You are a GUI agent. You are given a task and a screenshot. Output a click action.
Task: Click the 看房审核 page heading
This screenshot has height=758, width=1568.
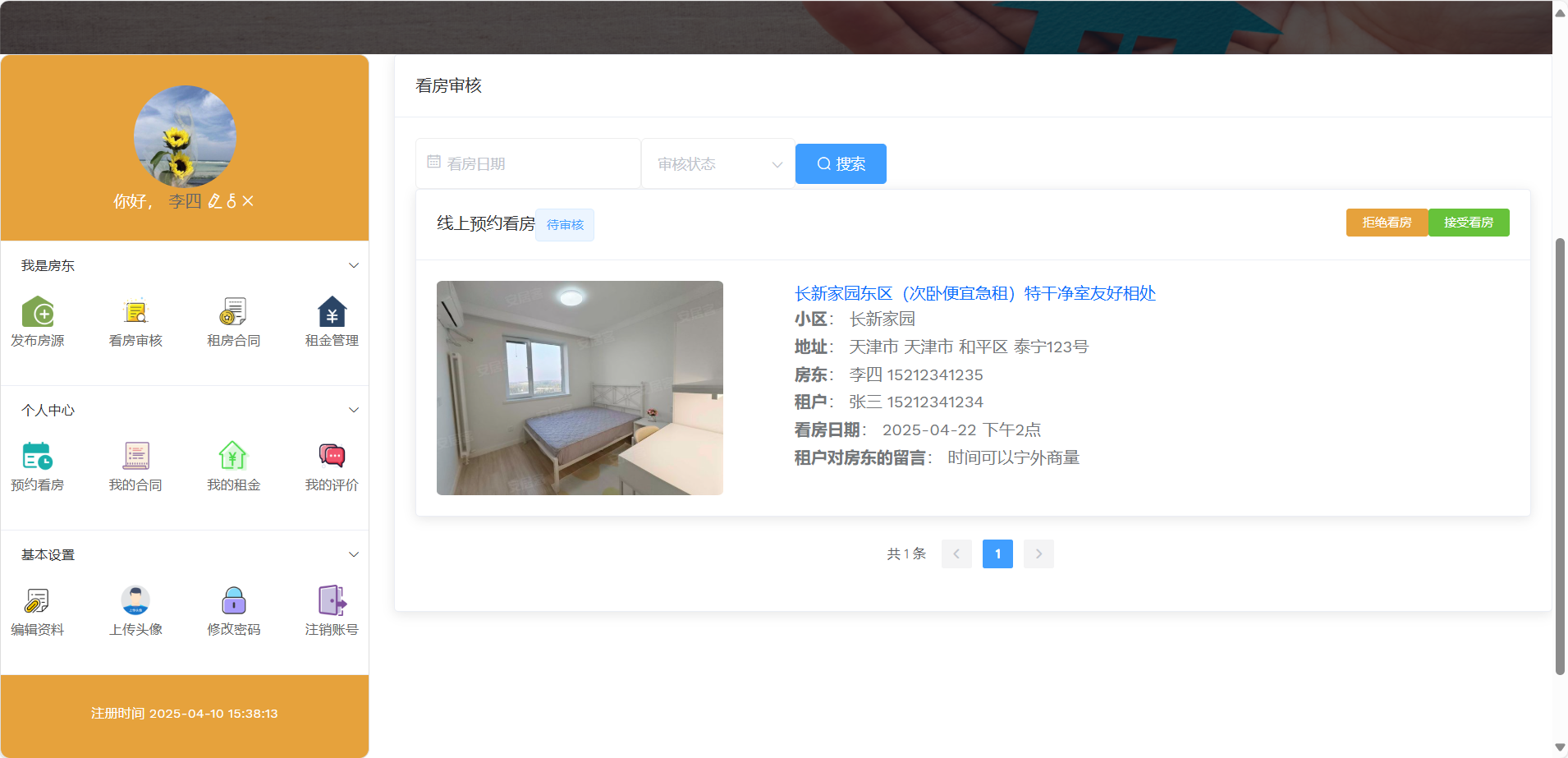coord(448,85)
